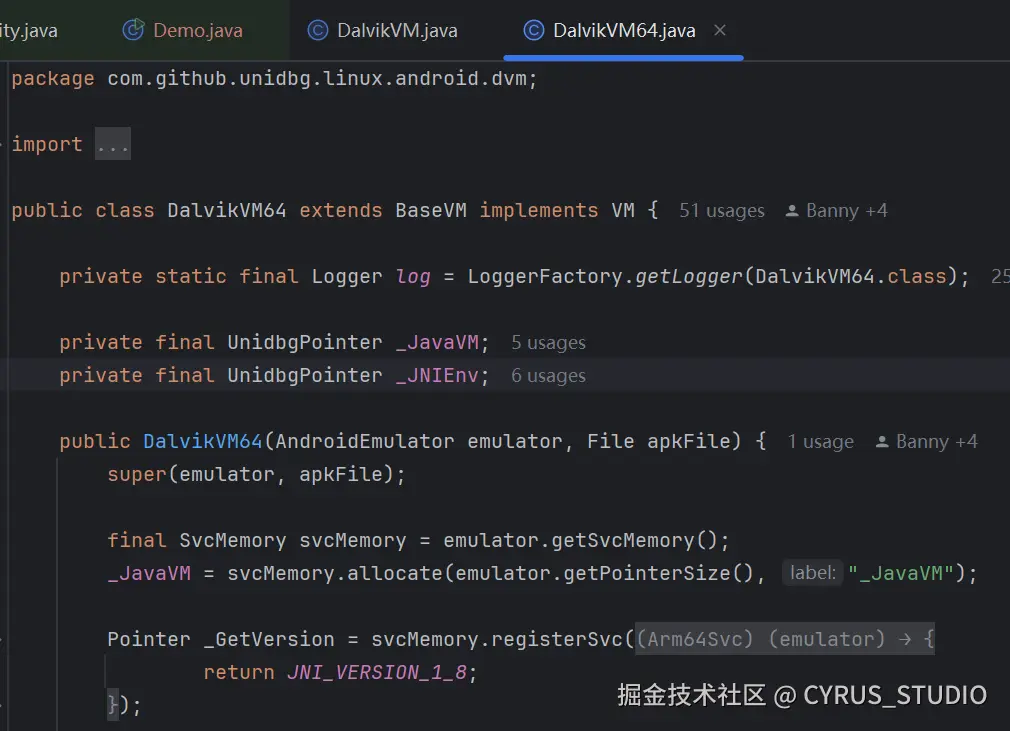Click the DalvikVM64.java class icon
Screen dimensions: 1010x731
click(533, 30)
